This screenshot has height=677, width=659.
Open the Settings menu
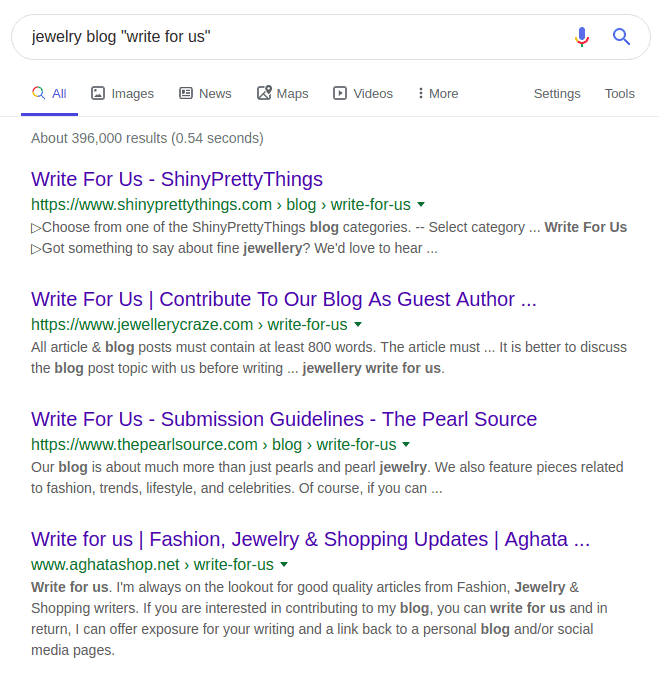click(557, 93)
